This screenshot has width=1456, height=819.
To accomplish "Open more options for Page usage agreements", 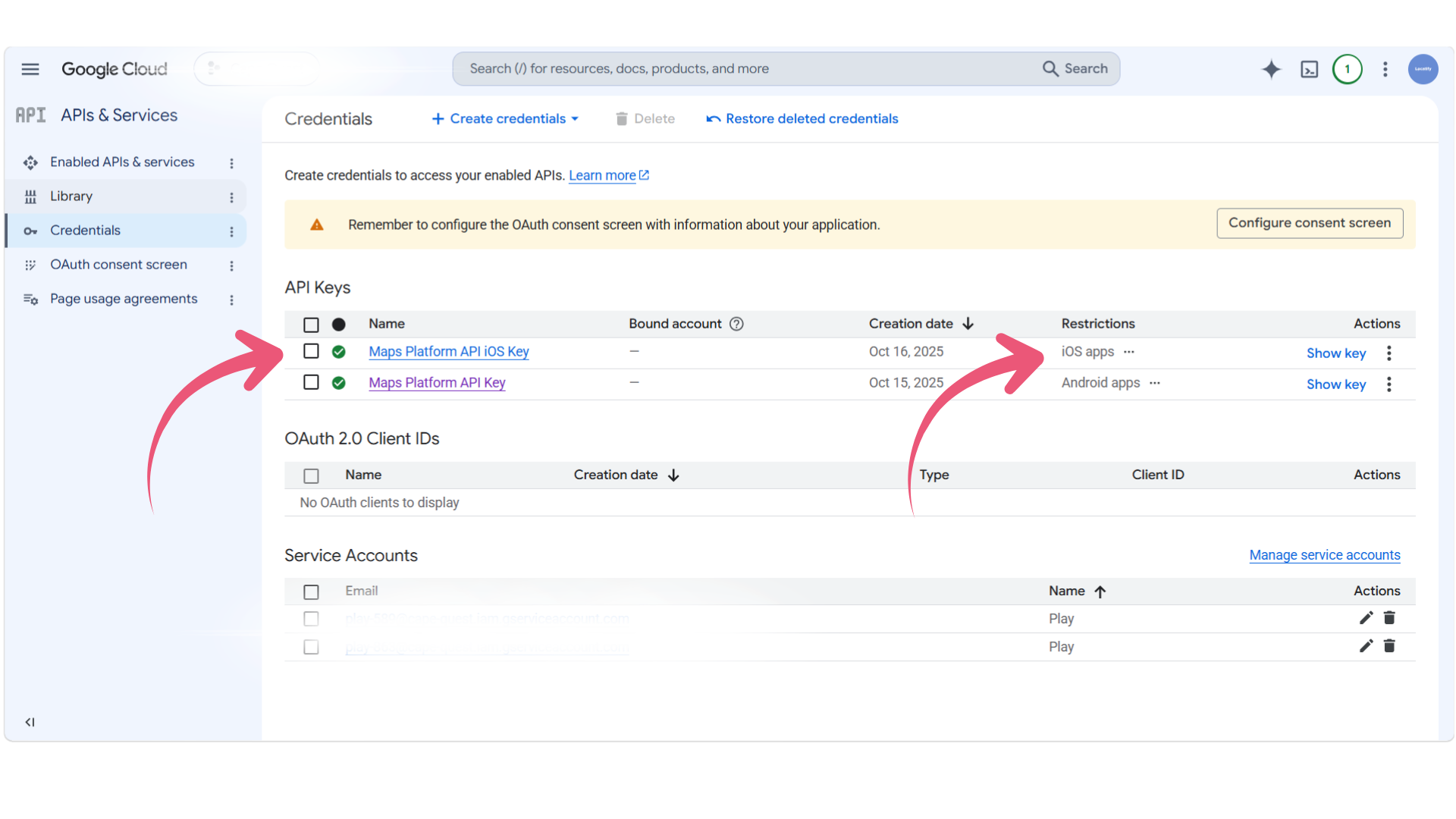I will coord(231,300).
